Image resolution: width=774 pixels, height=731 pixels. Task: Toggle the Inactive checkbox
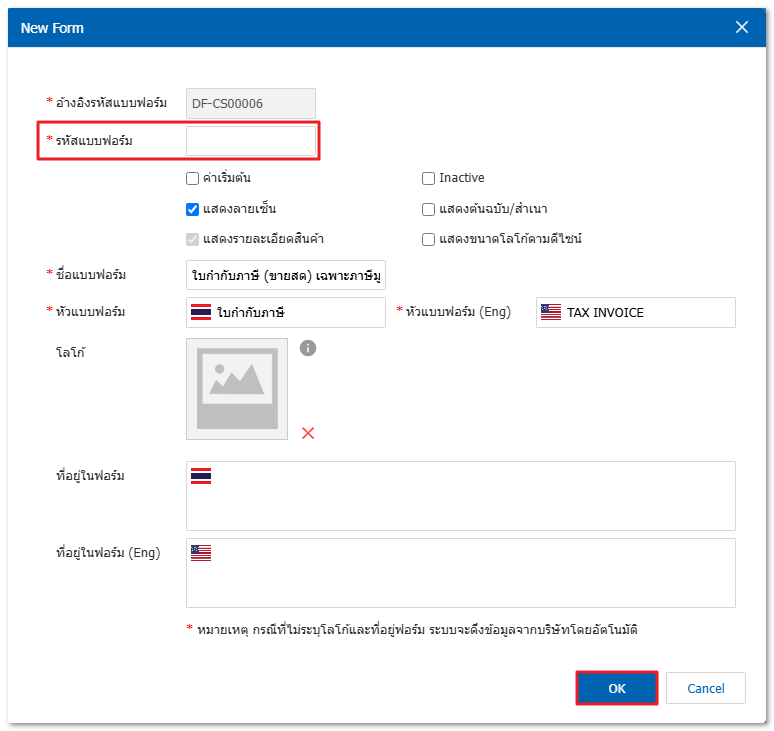tap(429, 178)
